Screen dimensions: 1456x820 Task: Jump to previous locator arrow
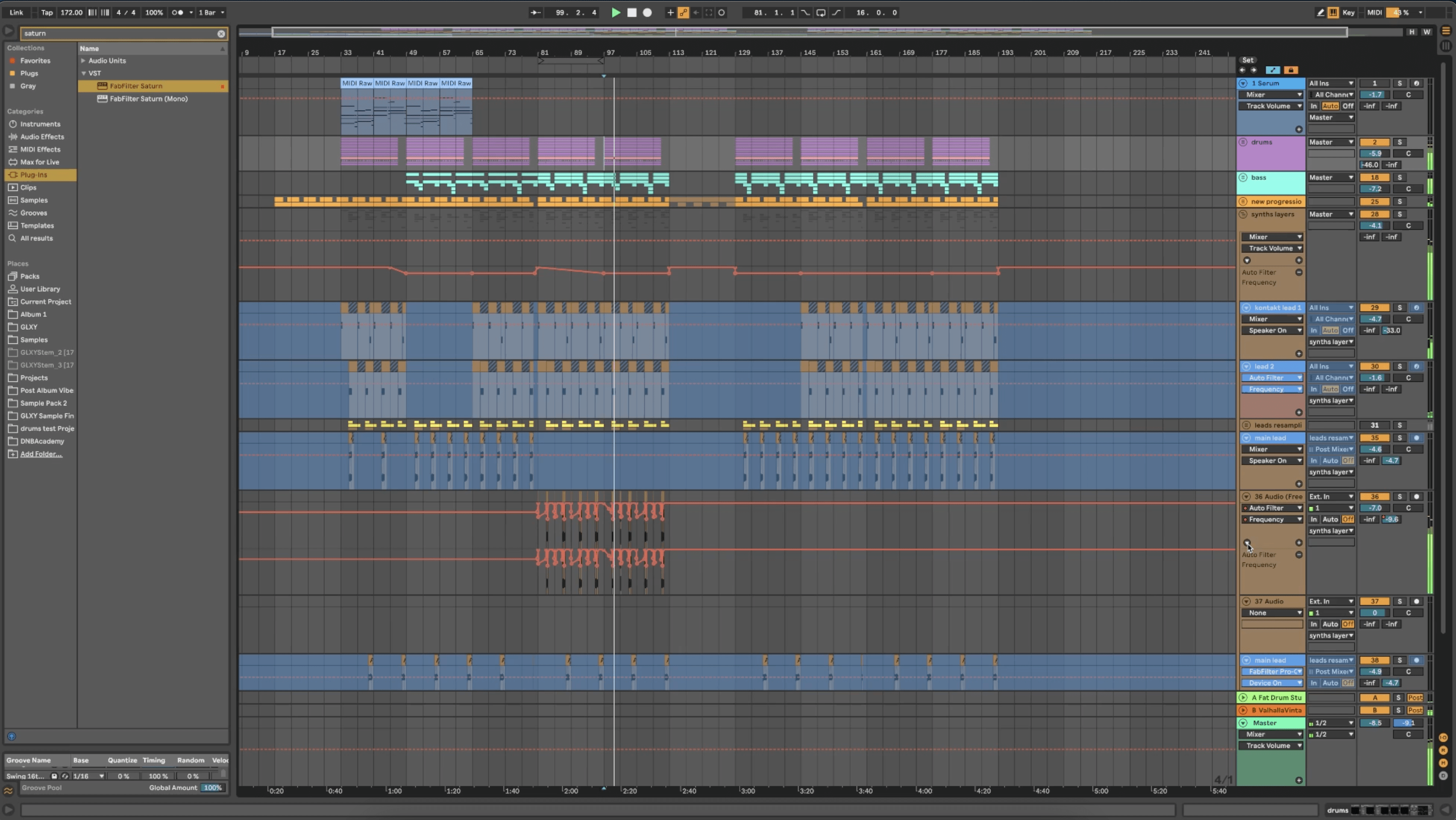pos(1242,70)
